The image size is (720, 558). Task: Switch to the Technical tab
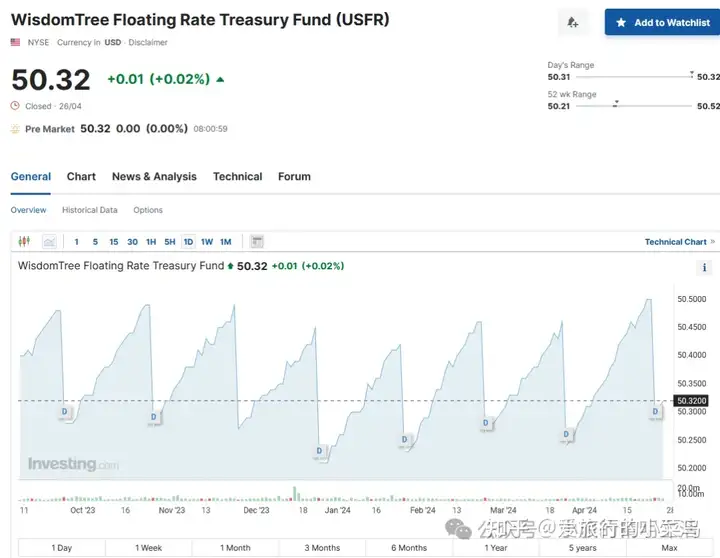237,177
